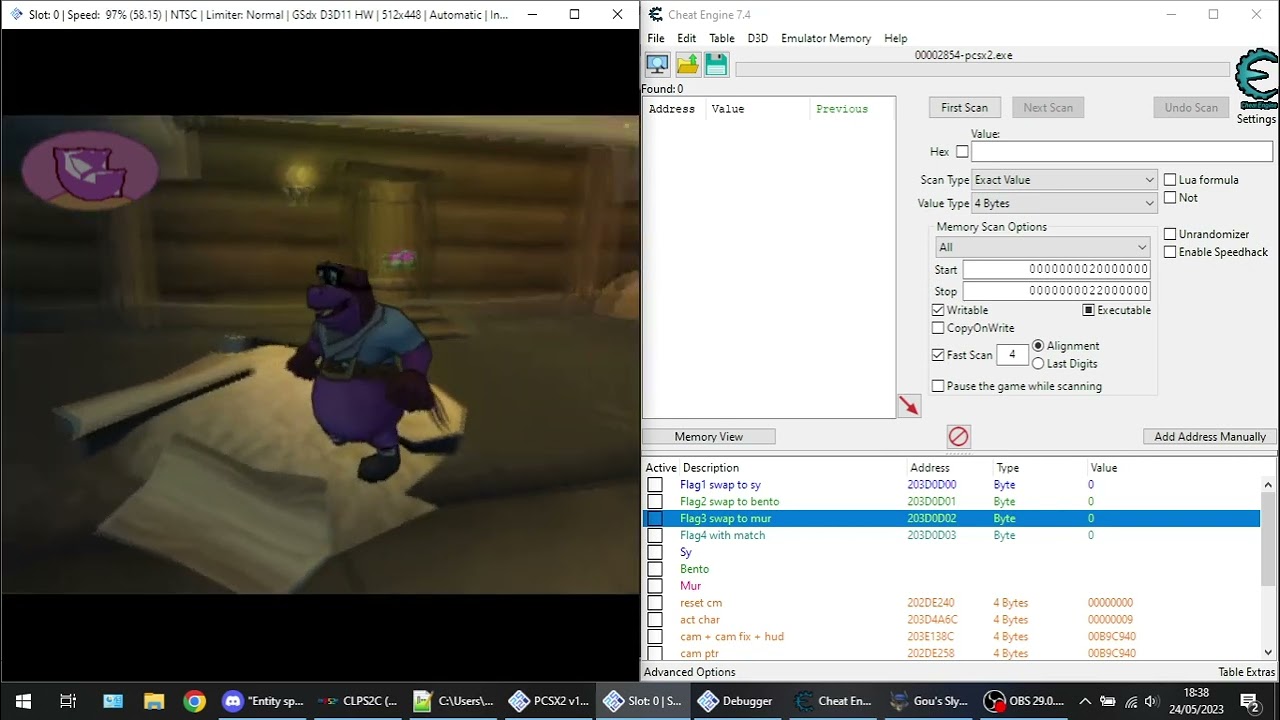The width and height of the screenshot is (1280, 720).
Task: Switch to Cheat Engine taskbar item
Action: [x=833, y=701]
